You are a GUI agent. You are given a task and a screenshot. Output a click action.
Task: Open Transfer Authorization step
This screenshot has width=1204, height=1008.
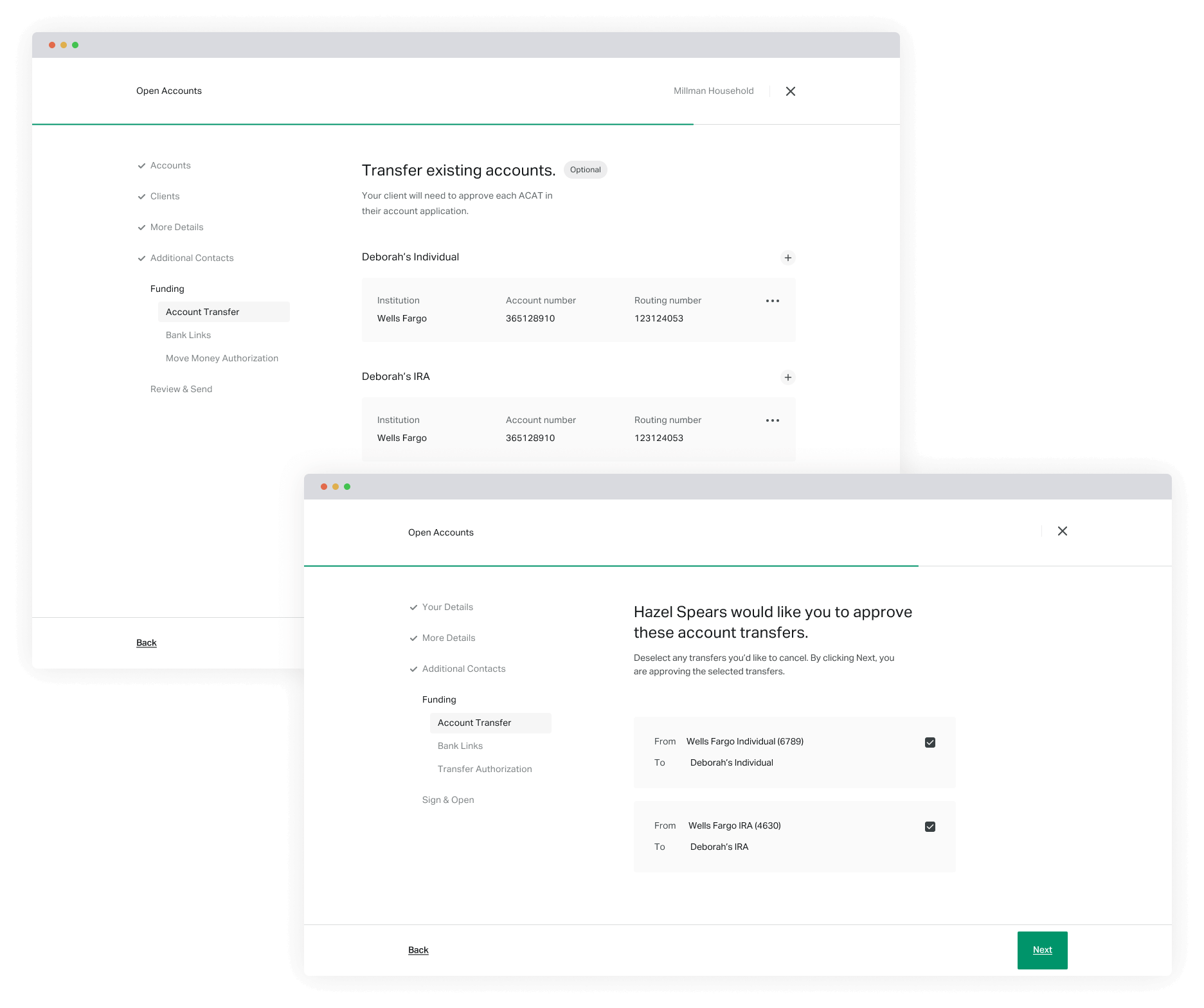pos(485,769)
